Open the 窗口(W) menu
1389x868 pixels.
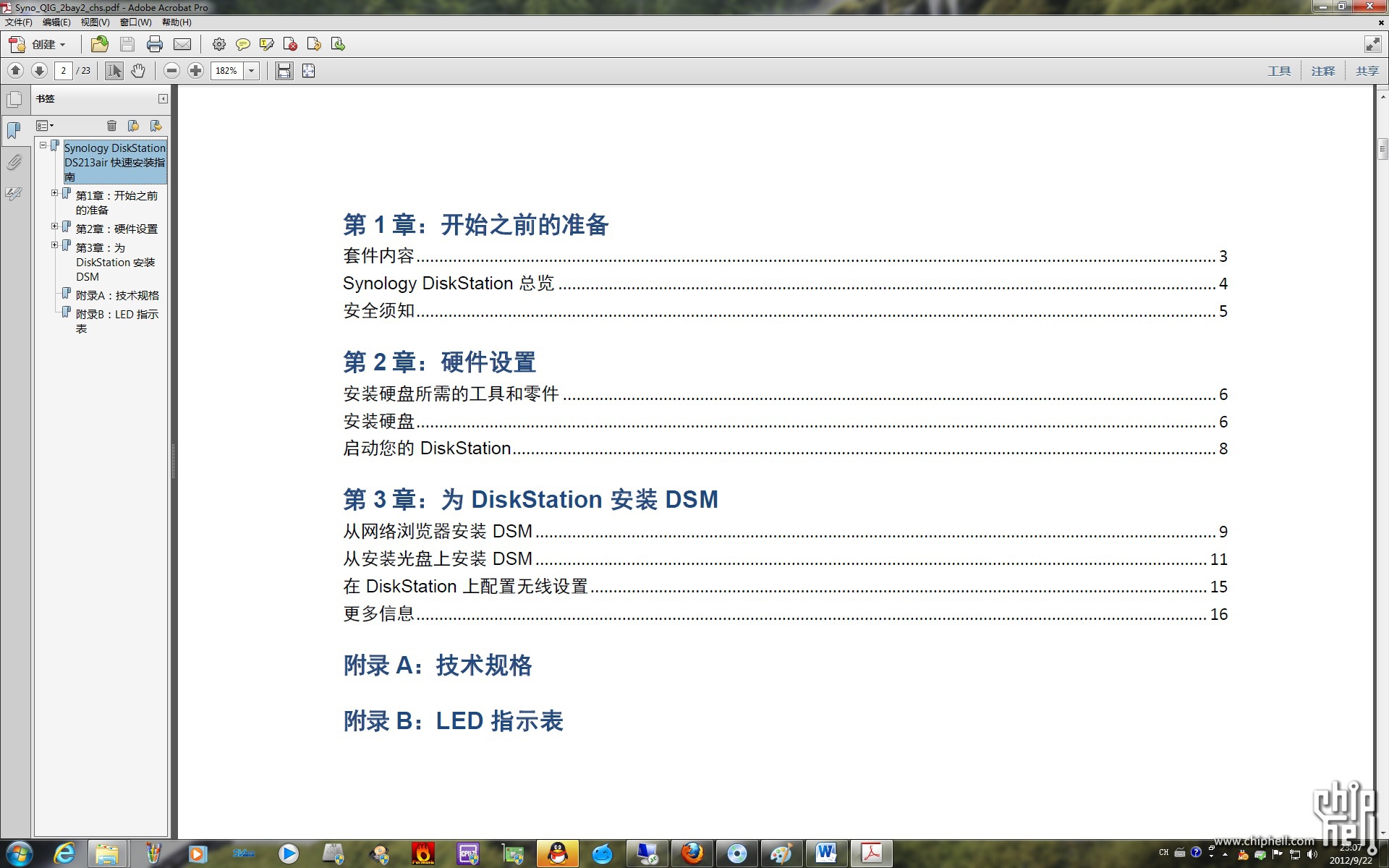(x=135, y=22)
